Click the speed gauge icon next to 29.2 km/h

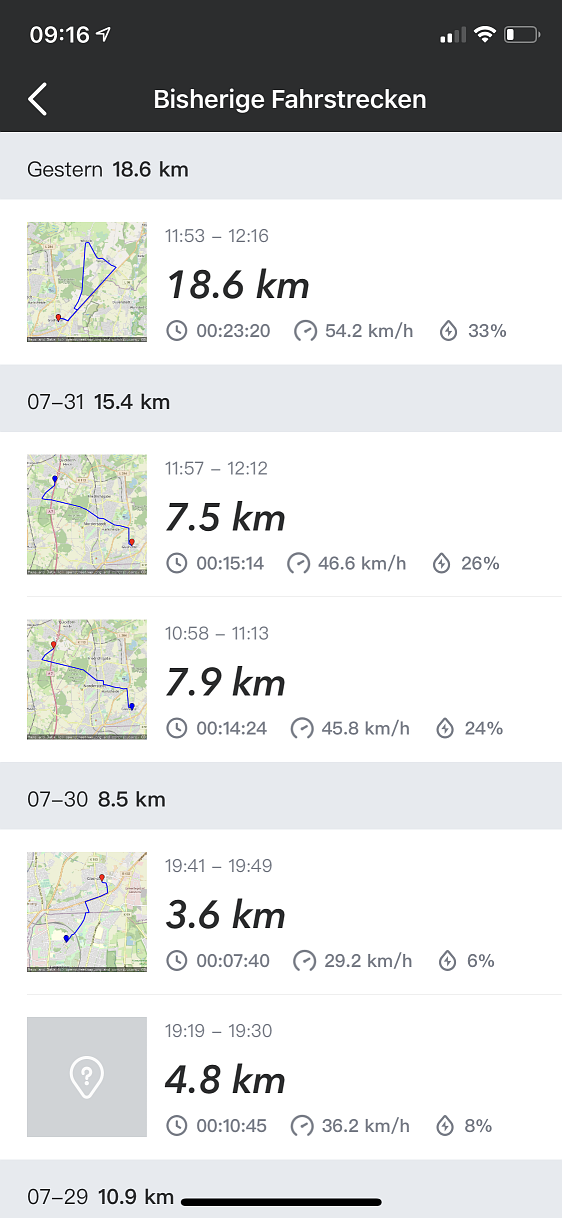tap(303, 961)
